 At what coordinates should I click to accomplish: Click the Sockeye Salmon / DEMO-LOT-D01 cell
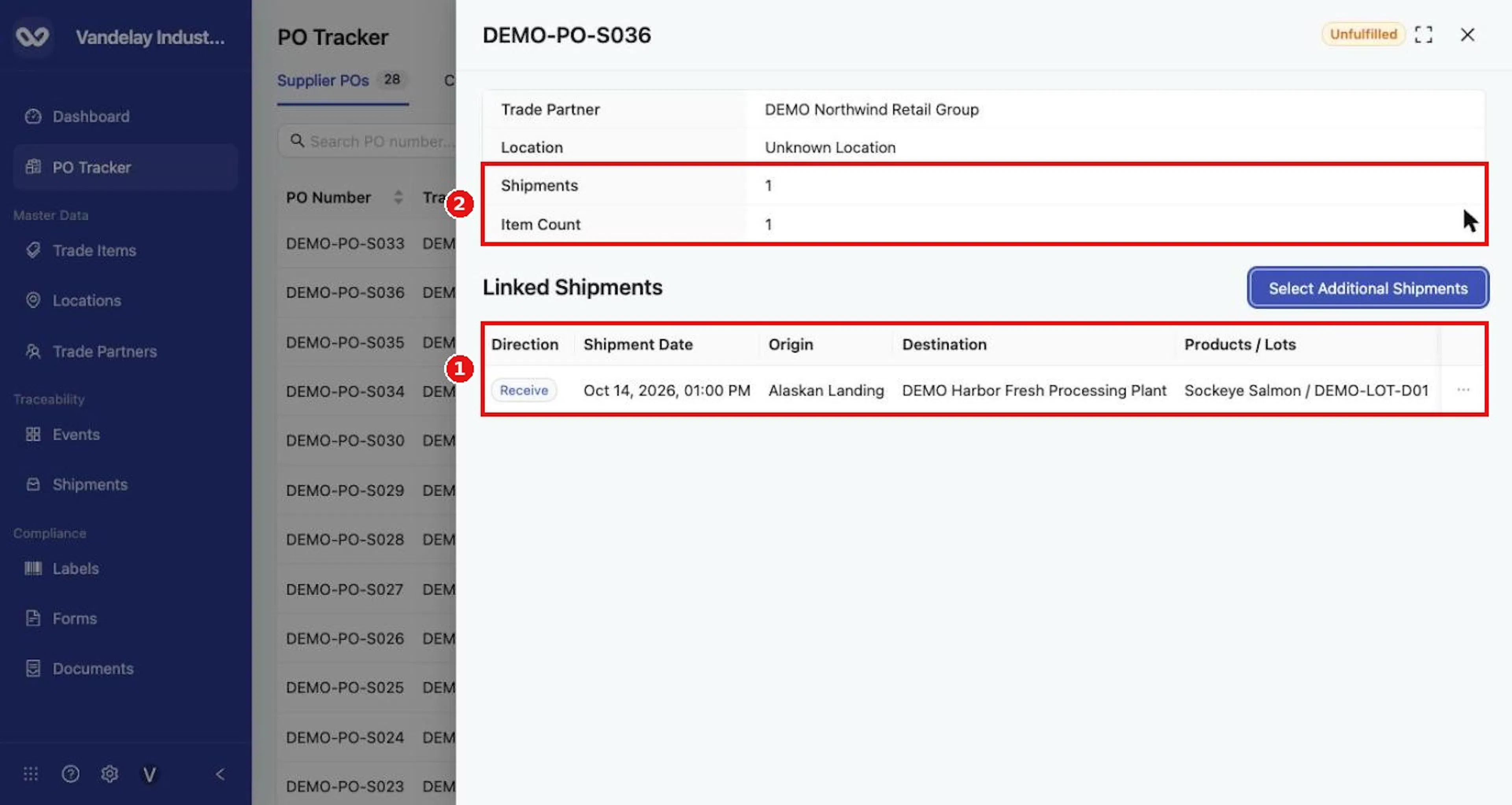point(1306,390)
